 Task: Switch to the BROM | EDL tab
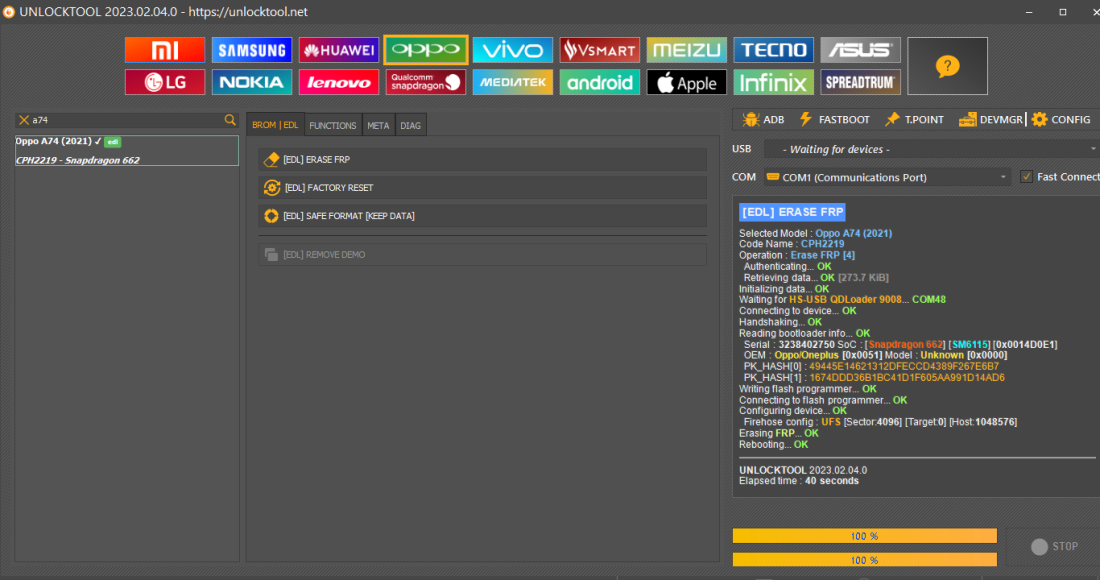[x=275, y=125]
